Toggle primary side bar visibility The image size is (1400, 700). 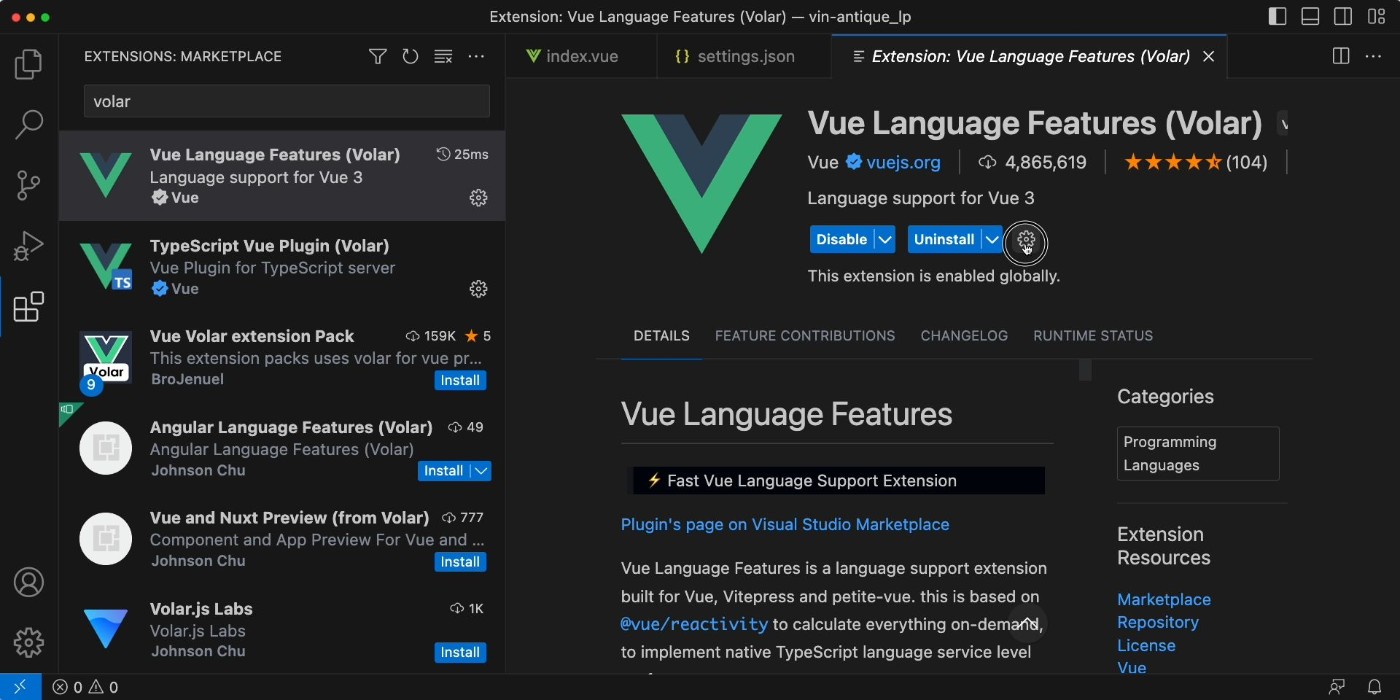click(1277, 17)
